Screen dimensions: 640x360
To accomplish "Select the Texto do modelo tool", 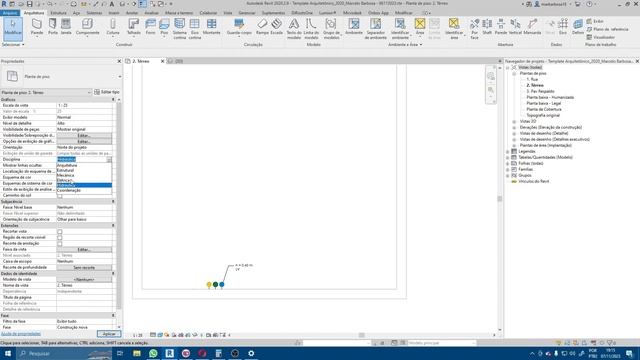I will [x=294, y=28].
